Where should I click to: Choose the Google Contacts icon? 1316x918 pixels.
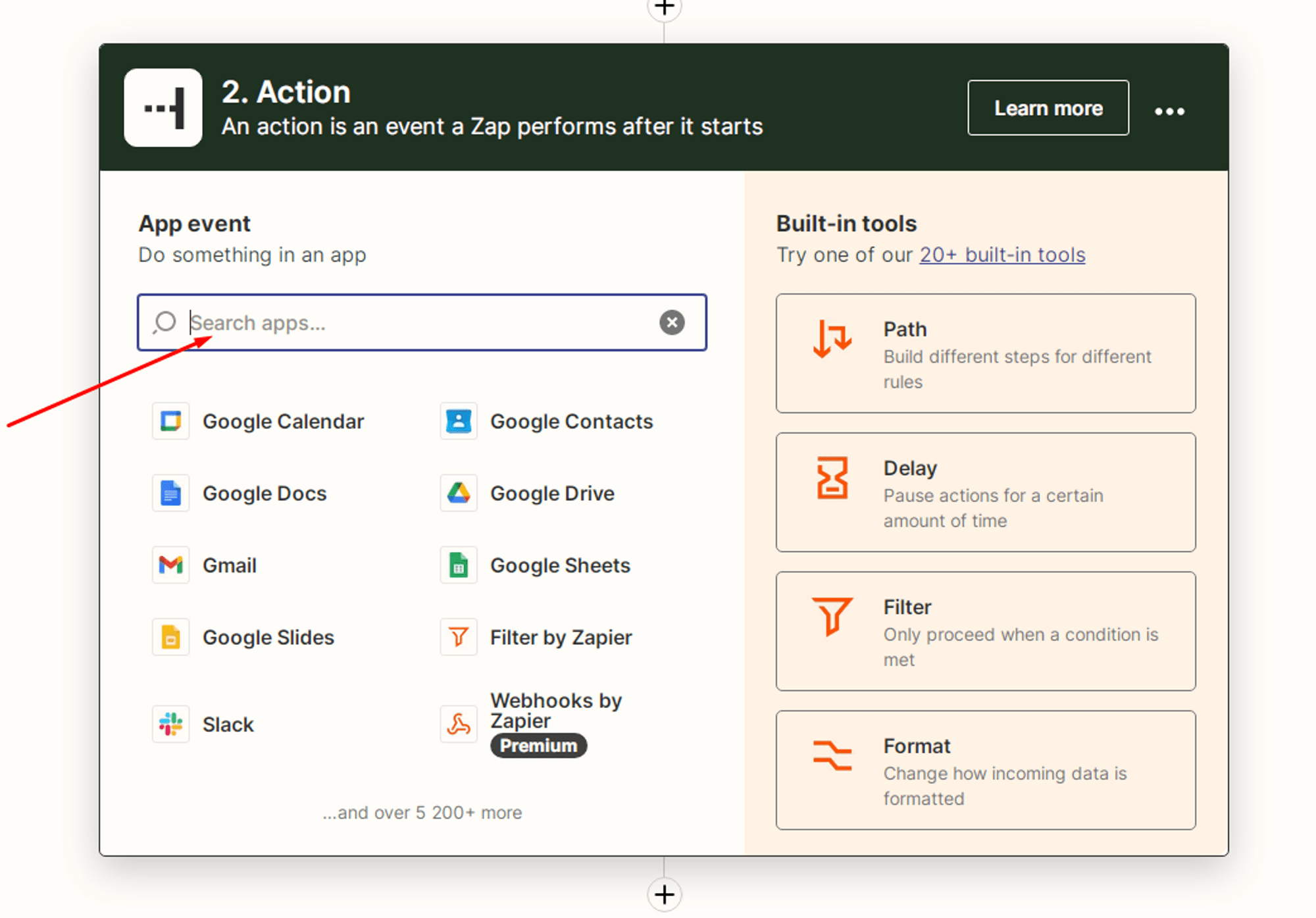(459, 421)
